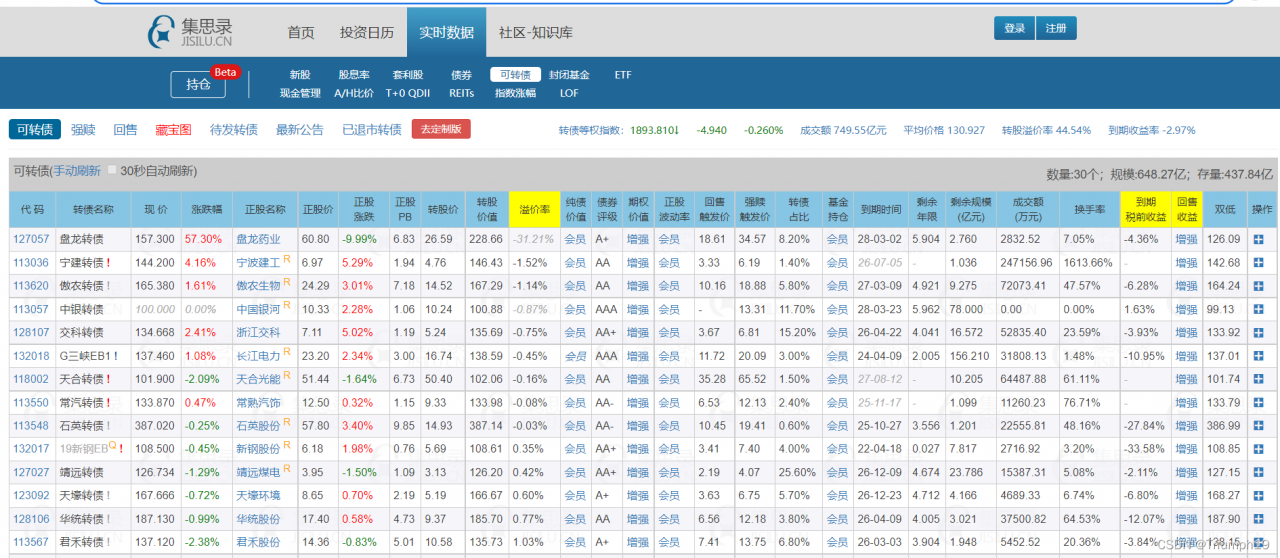Click the plus icon in G三峡EB1 row
This screenshot has height=558, width=1280.
1257,356
